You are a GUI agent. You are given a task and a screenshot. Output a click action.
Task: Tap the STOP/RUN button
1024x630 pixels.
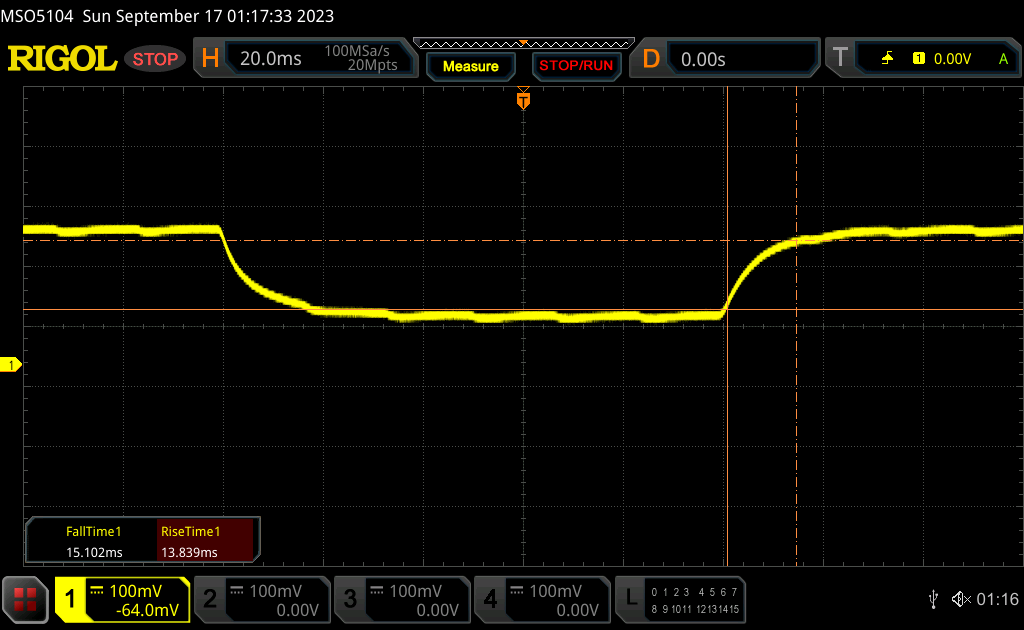[x=576, y=66]
